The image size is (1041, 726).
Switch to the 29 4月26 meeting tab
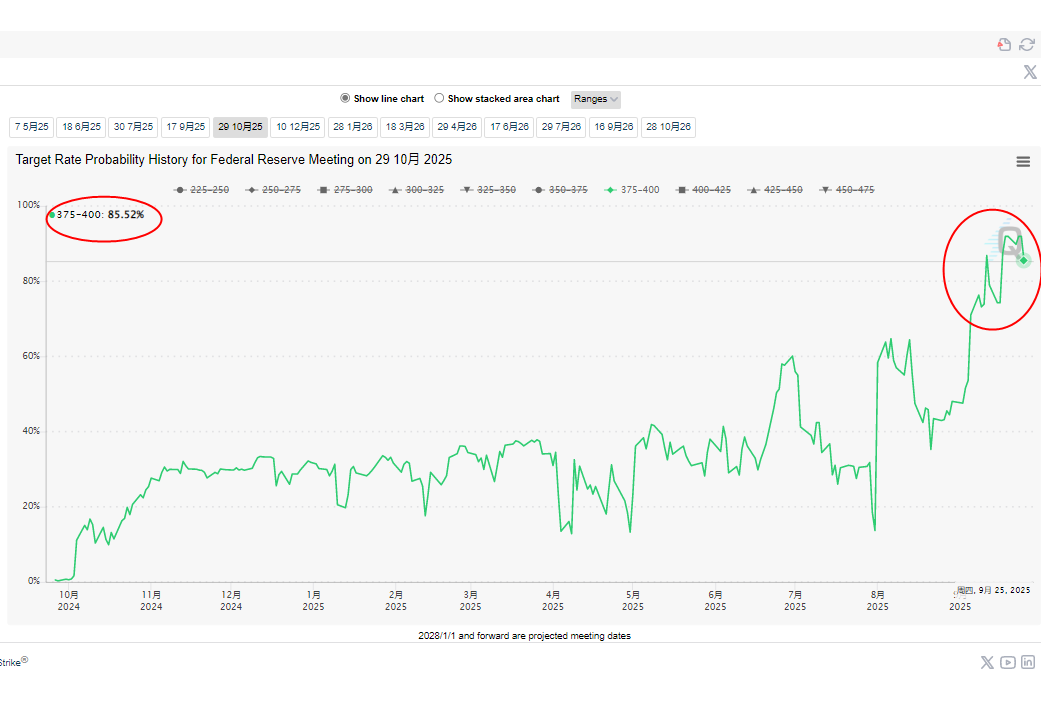457,127
